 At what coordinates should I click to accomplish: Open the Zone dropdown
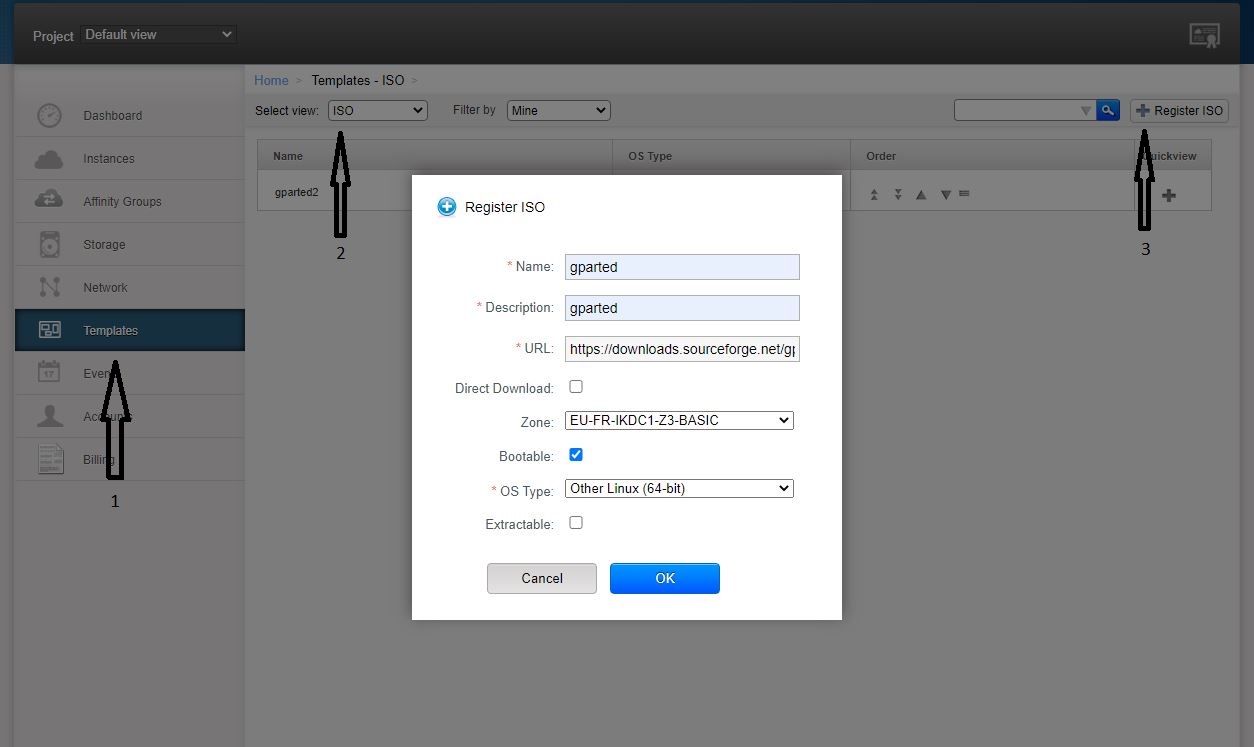679,420
